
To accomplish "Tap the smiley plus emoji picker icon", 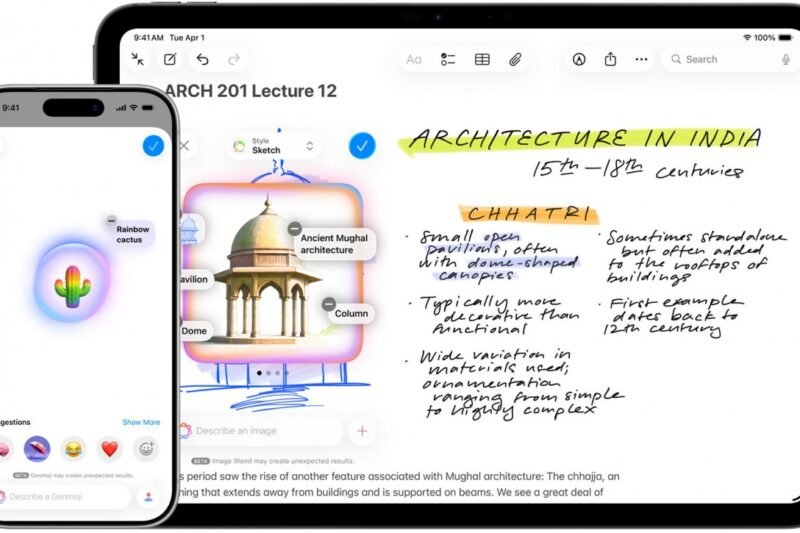I will [x=146, y=449].
